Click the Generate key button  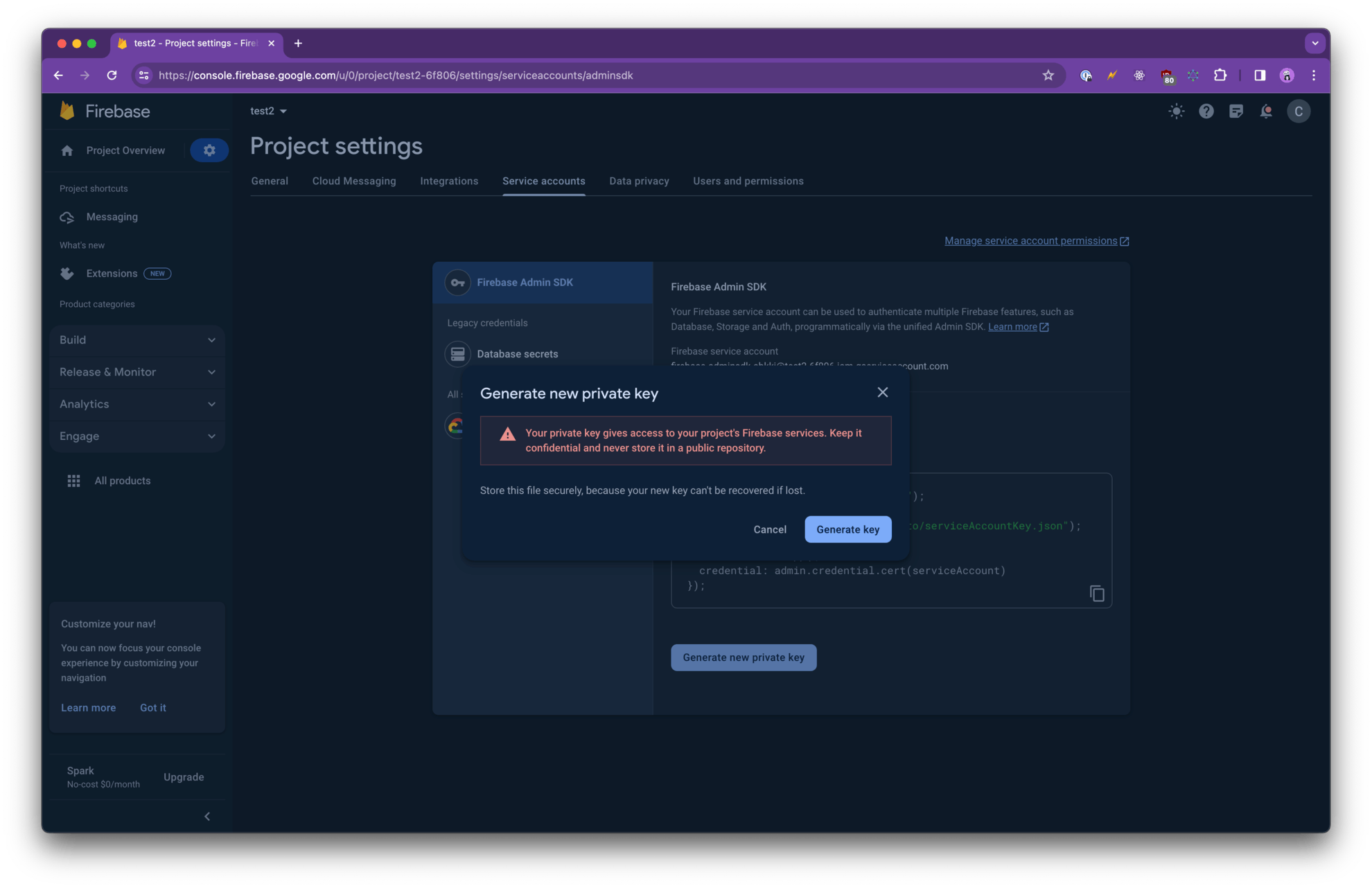tap(847, 529)
